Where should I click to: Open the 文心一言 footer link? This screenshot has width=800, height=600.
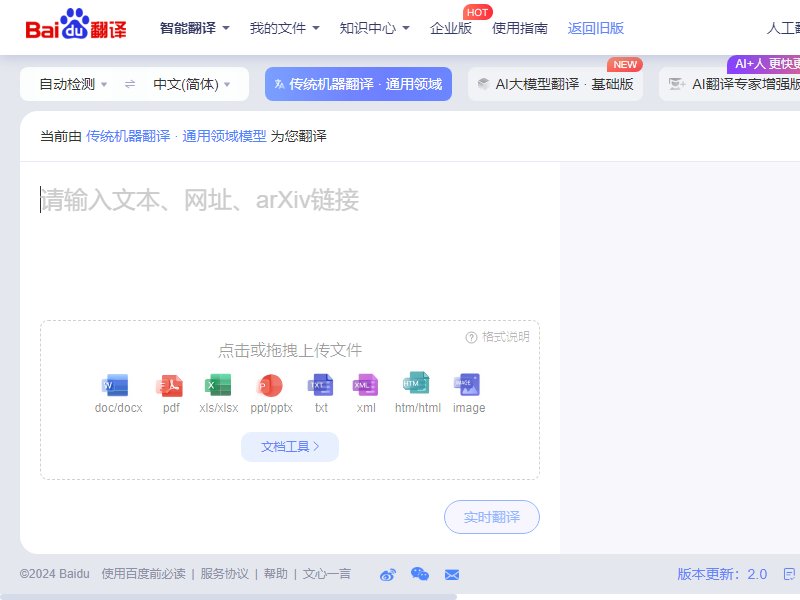[327, 574]
